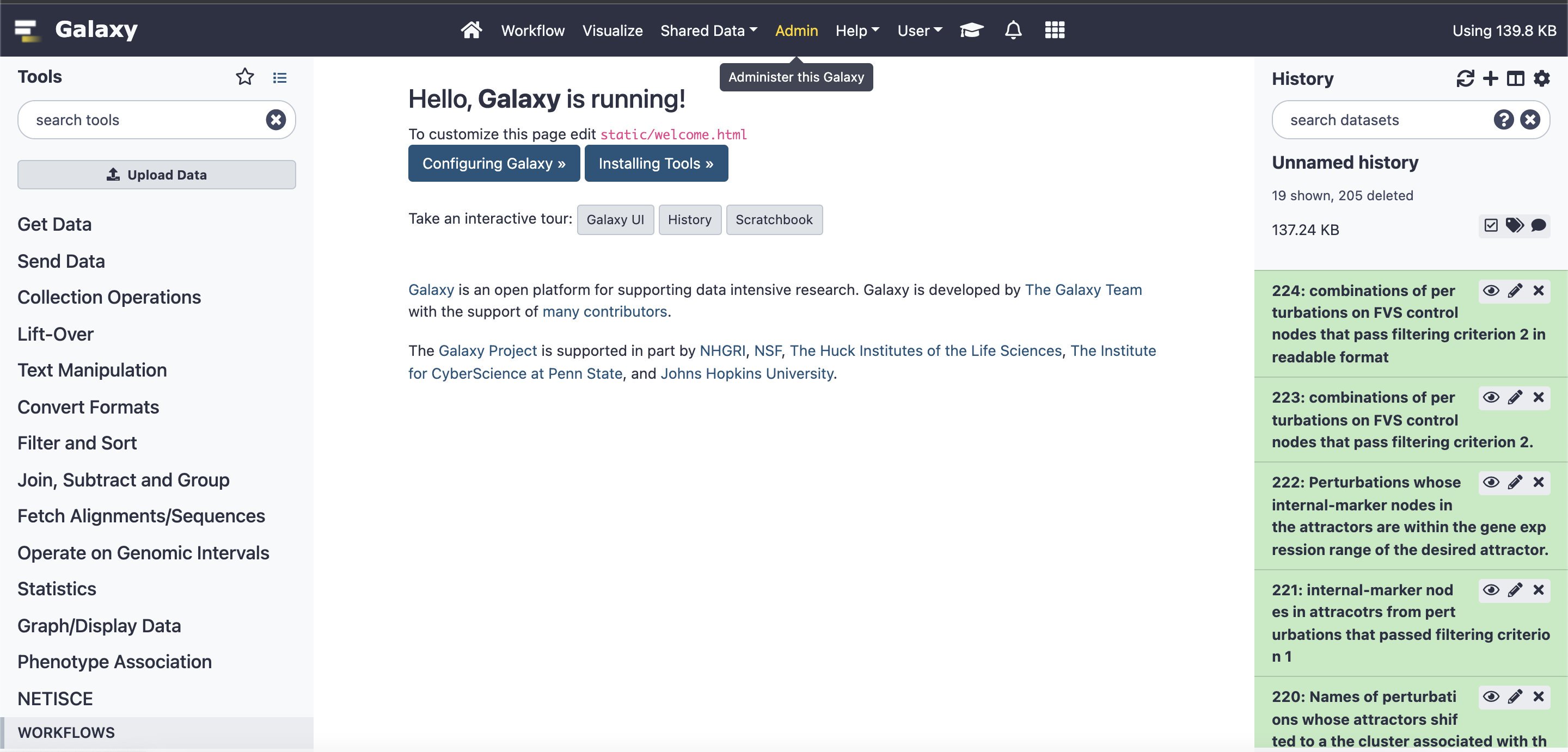Edit attributes of dataset 223 with the pencil icon
Screen dimensions: 1568x752
pyautogui.click(x=1515, y=397)
